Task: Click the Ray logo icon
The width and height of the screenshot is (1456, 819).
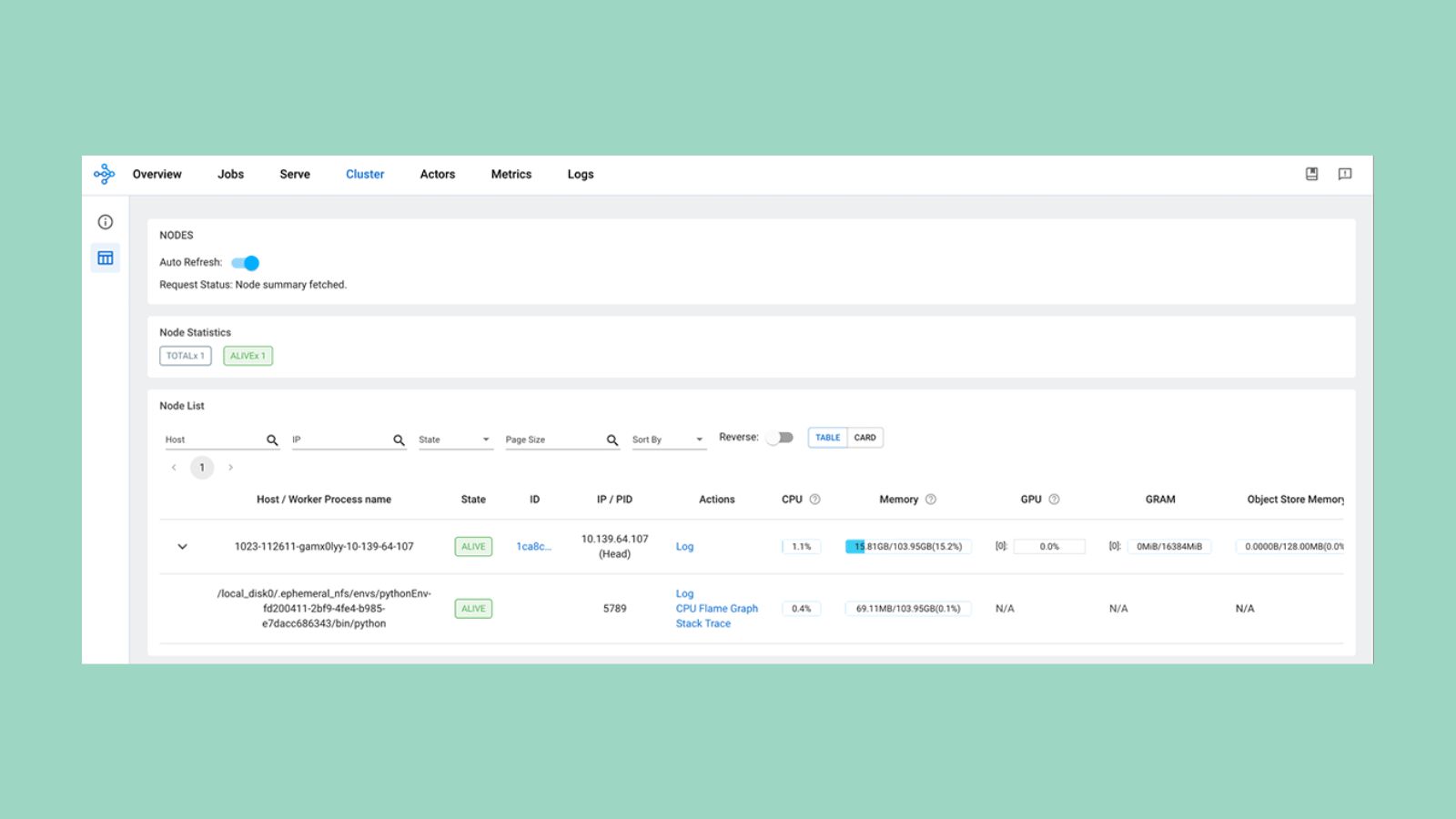Action: [x=105, y=174]
